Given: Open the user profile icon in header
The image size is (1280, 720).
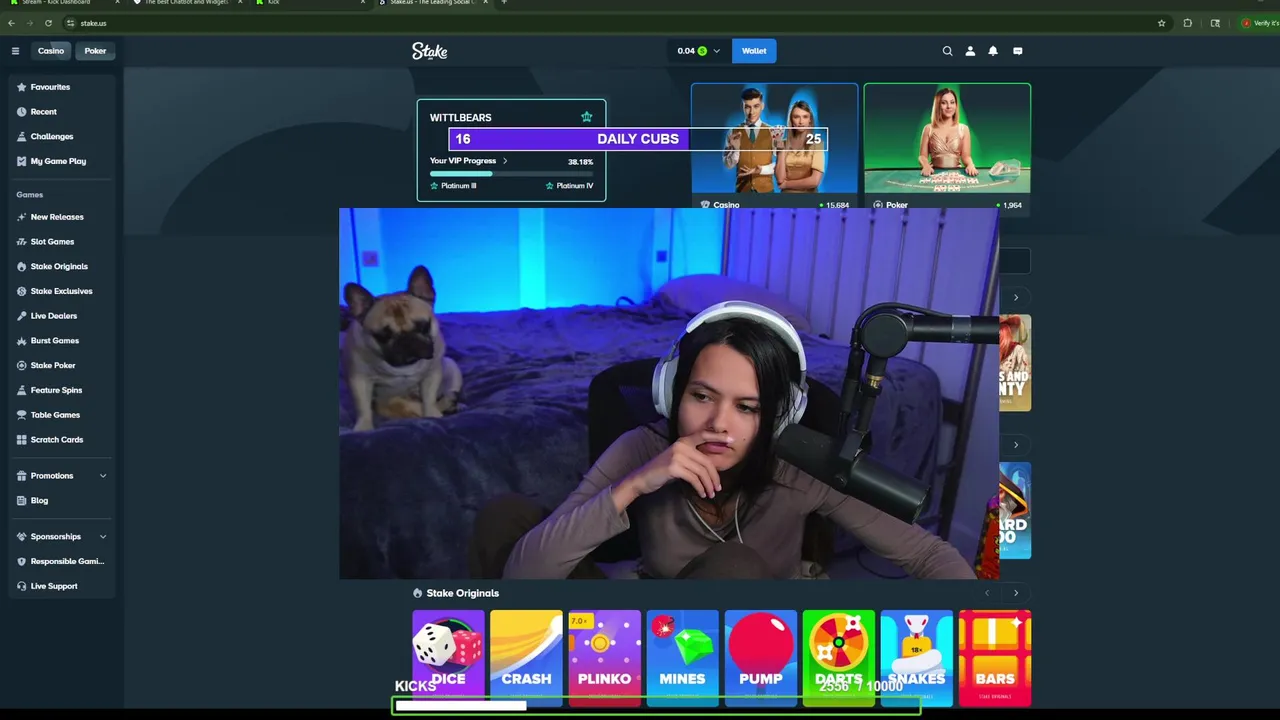Looking at the screenshot, I should pos(970,51).
